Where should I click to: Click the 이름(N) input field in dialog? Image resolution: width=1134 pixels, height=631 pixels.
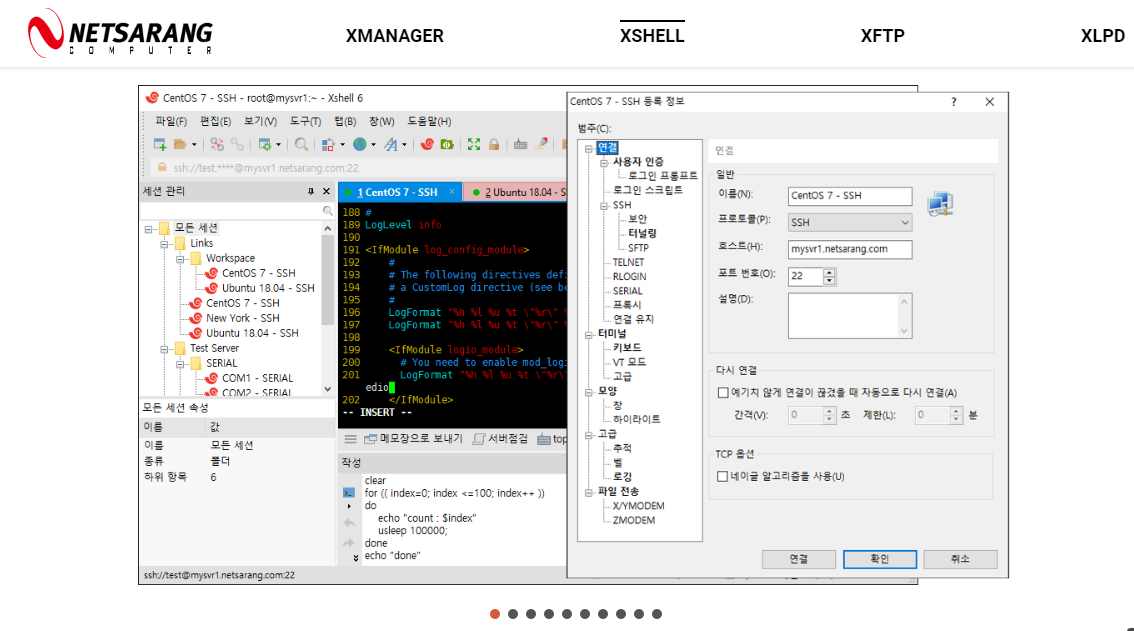pos(850,195)
